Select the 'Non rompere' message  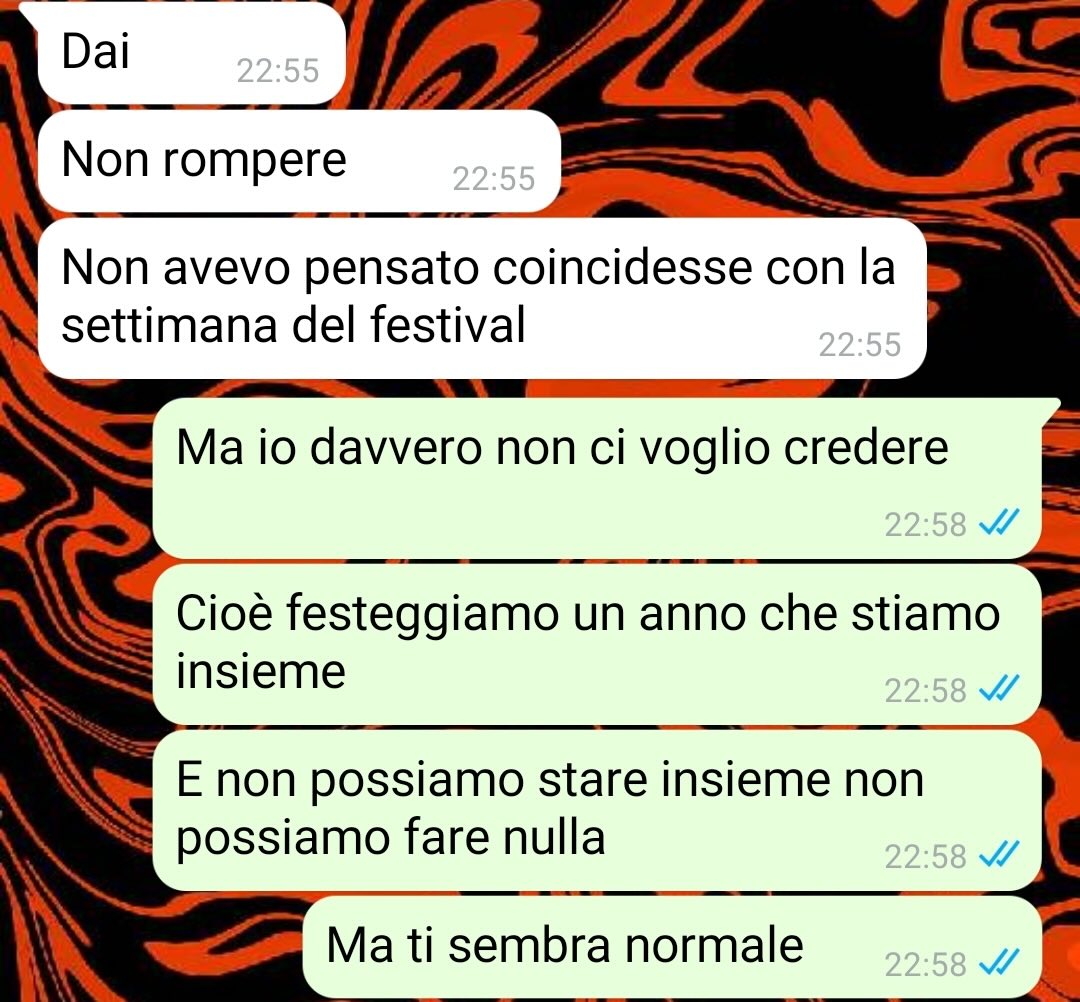point(299,161)
